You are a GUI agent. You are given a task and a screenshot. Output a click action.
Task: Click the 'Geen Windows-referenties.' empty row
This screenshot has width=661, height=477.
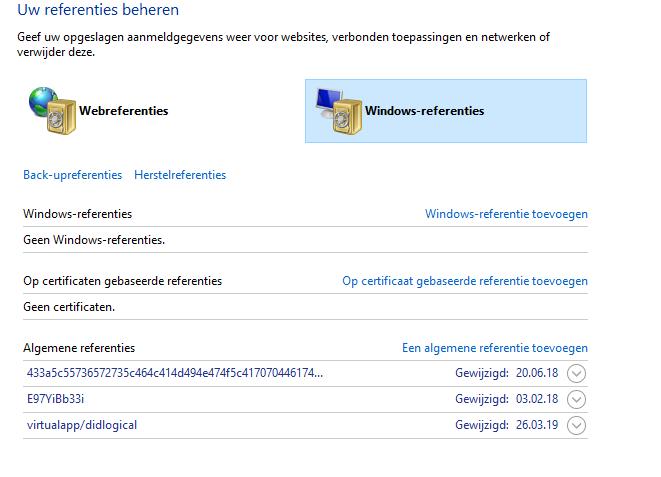94,240
